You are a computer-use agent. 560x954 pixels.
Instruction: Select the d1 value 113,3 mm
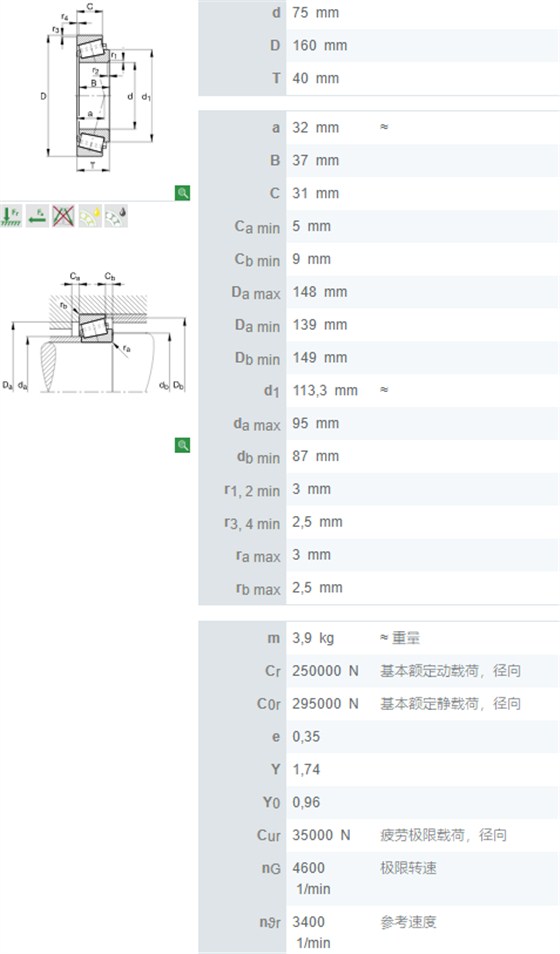click(x=325, y=391)
